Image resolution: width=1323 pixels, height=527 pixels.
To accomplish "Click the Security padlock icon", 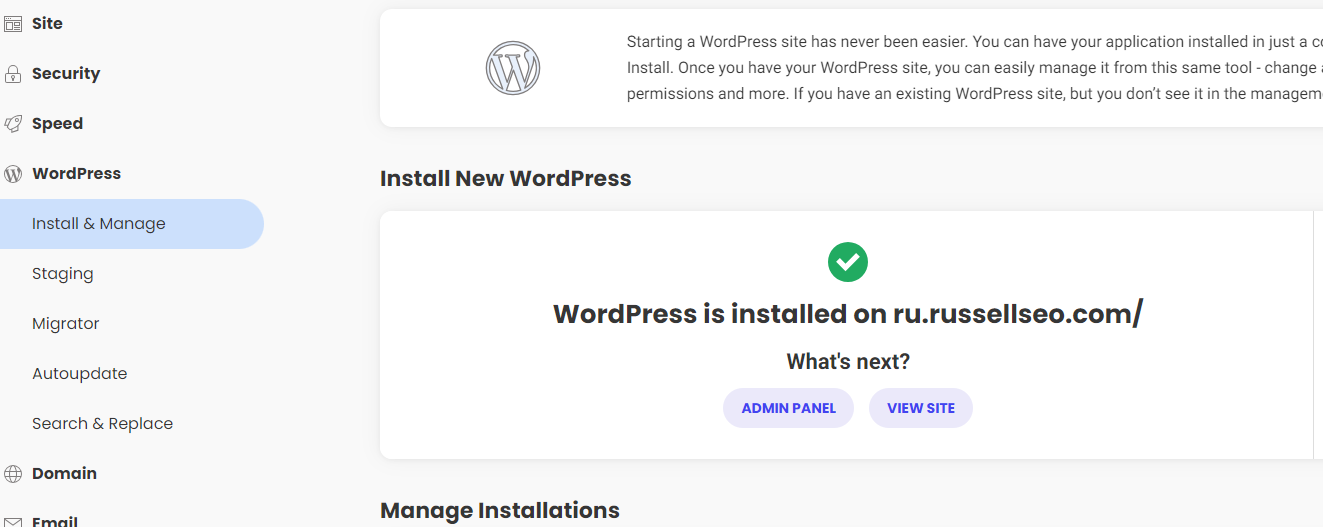I will 13,74.
